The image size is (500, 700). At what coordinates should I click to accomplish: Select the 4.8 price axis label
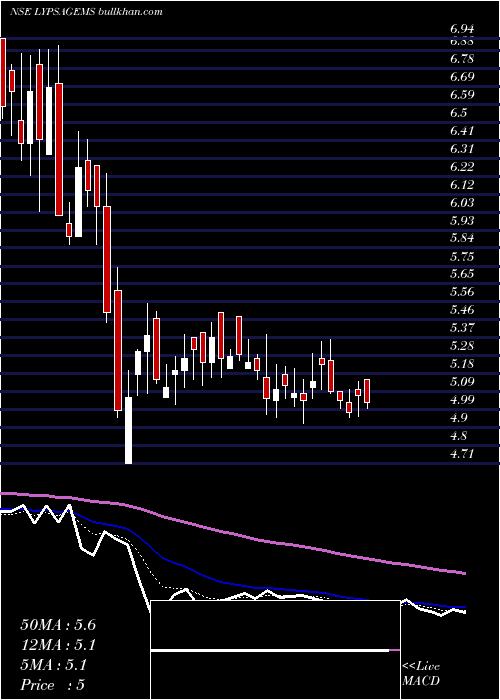[458, 436]
